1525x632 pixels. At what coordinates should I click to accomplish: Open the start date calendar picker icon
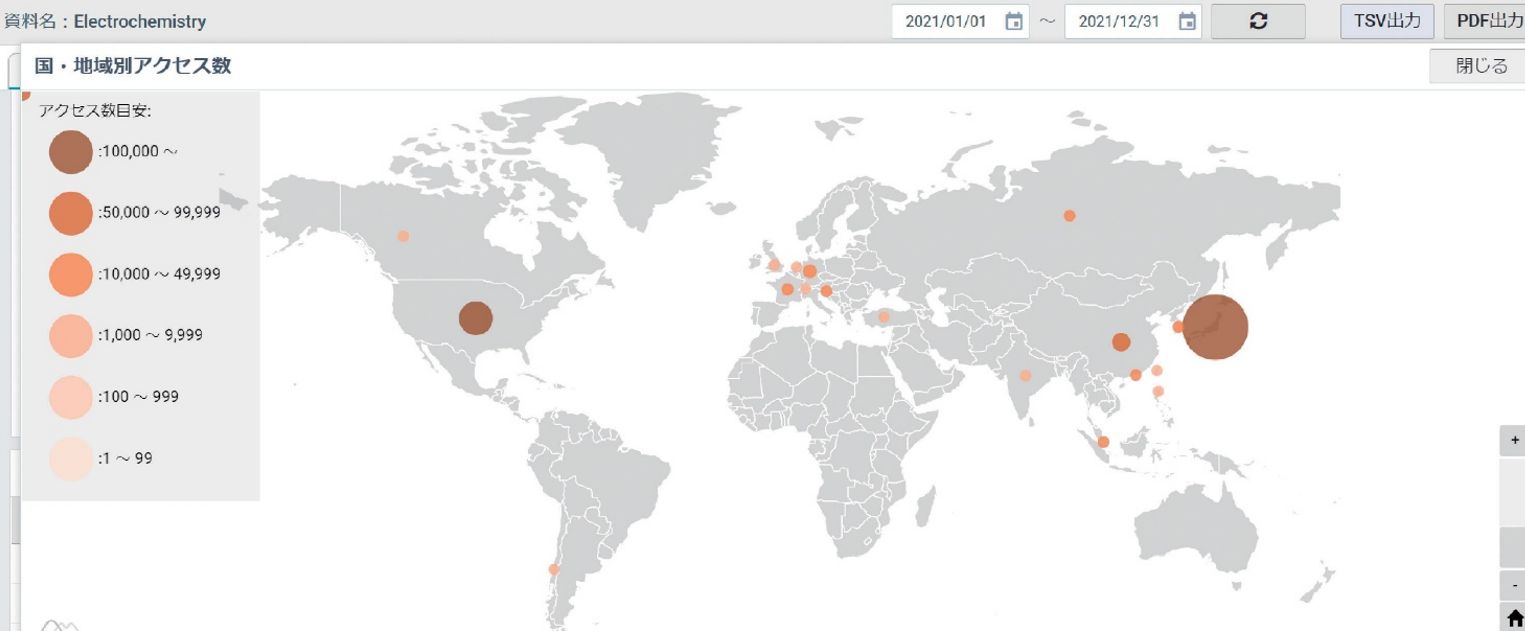click(1014, 21)
